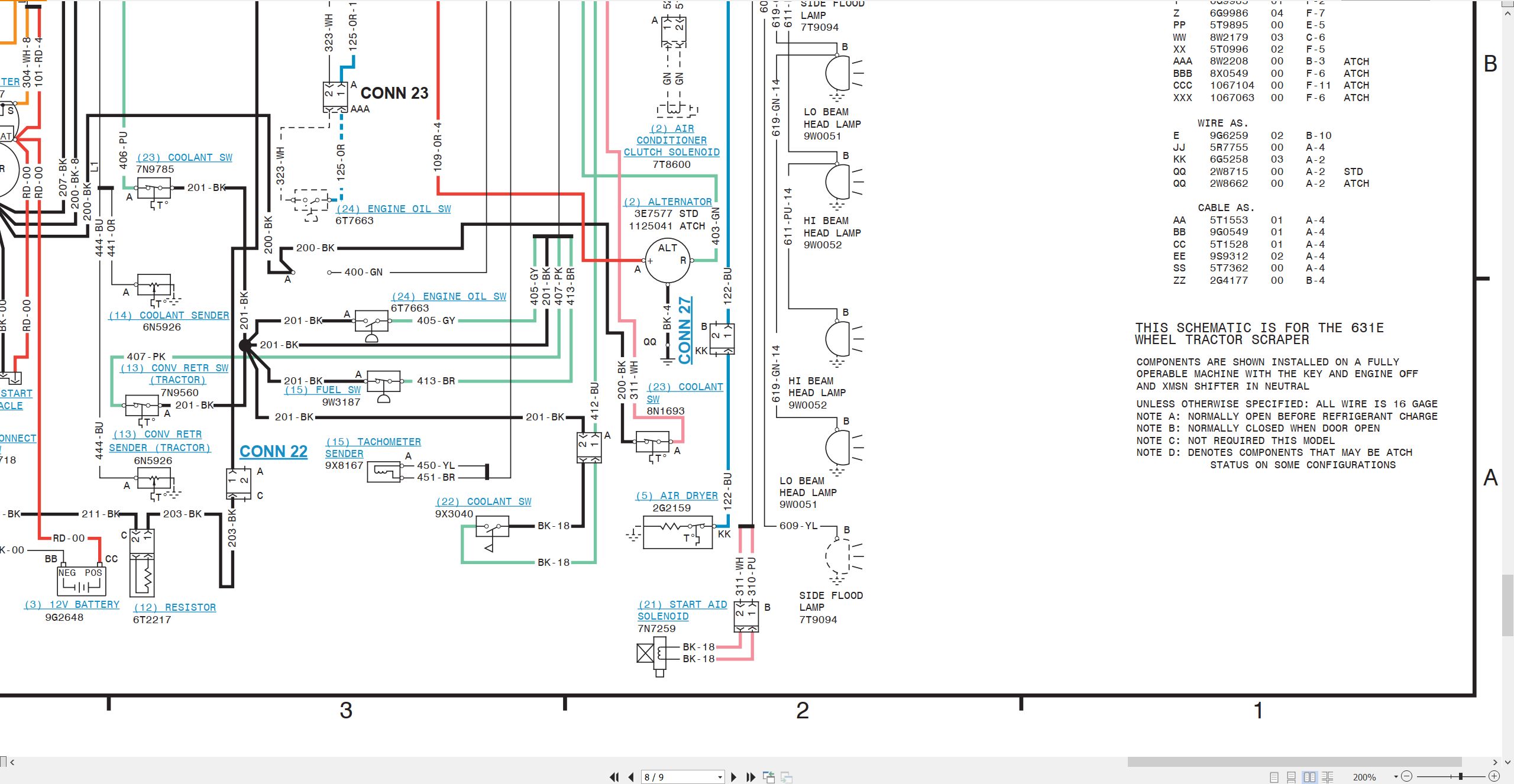This screenshot has height=784, width=1514.
Task: Select single page view layout
Action: pyautogui.click(x=1274, y=777)
